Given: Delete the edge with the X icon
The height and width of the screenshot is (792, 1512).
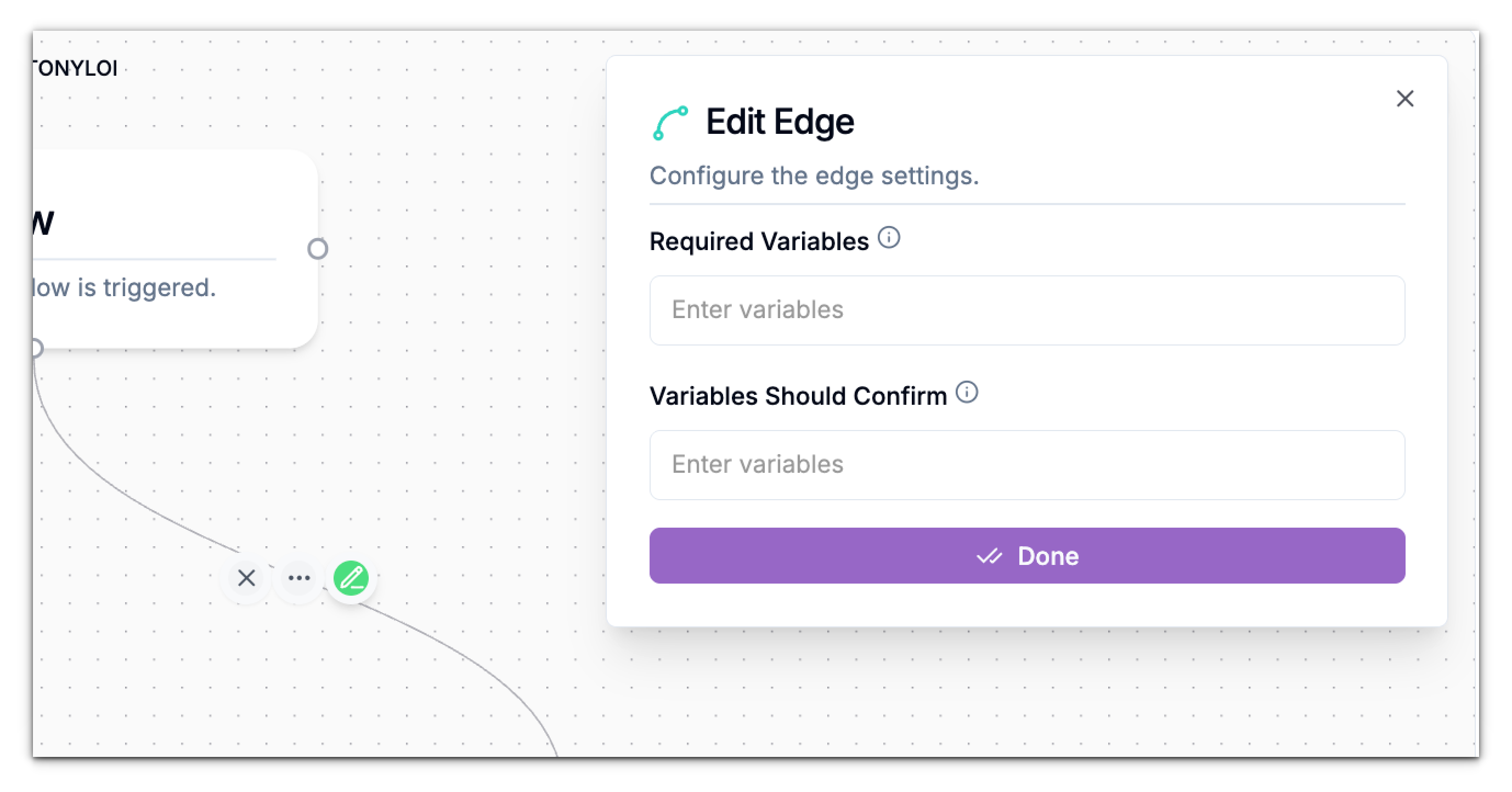Looking at the screenshot, I should pos(246,578).
